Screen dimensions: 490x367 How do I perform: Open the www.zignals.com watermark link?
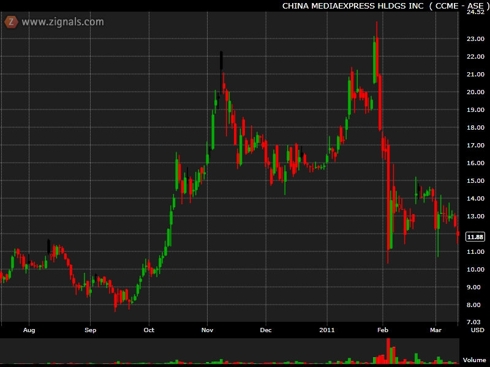pos(63,22)
